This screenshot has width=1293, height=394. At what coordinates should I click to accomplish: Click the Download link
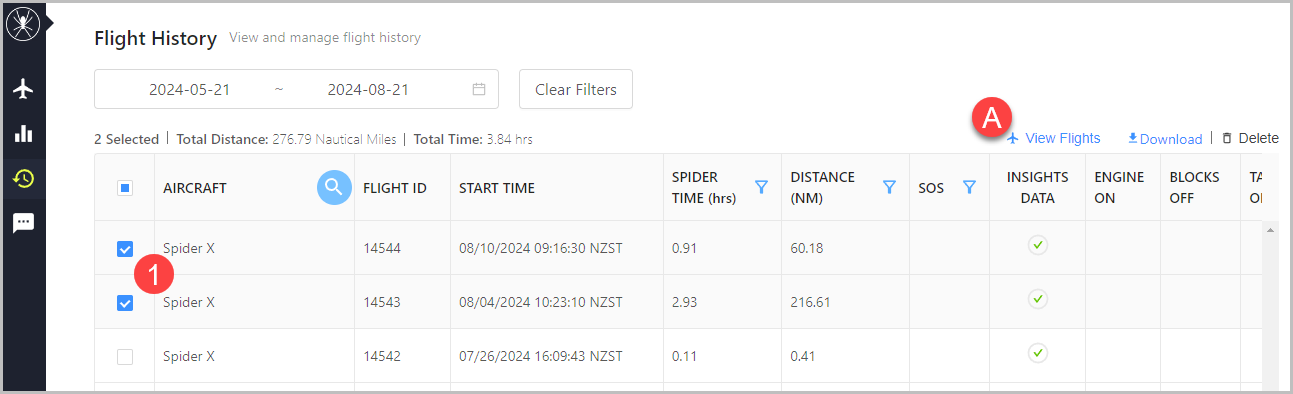pyautogui.click(x=1165, y=139)
